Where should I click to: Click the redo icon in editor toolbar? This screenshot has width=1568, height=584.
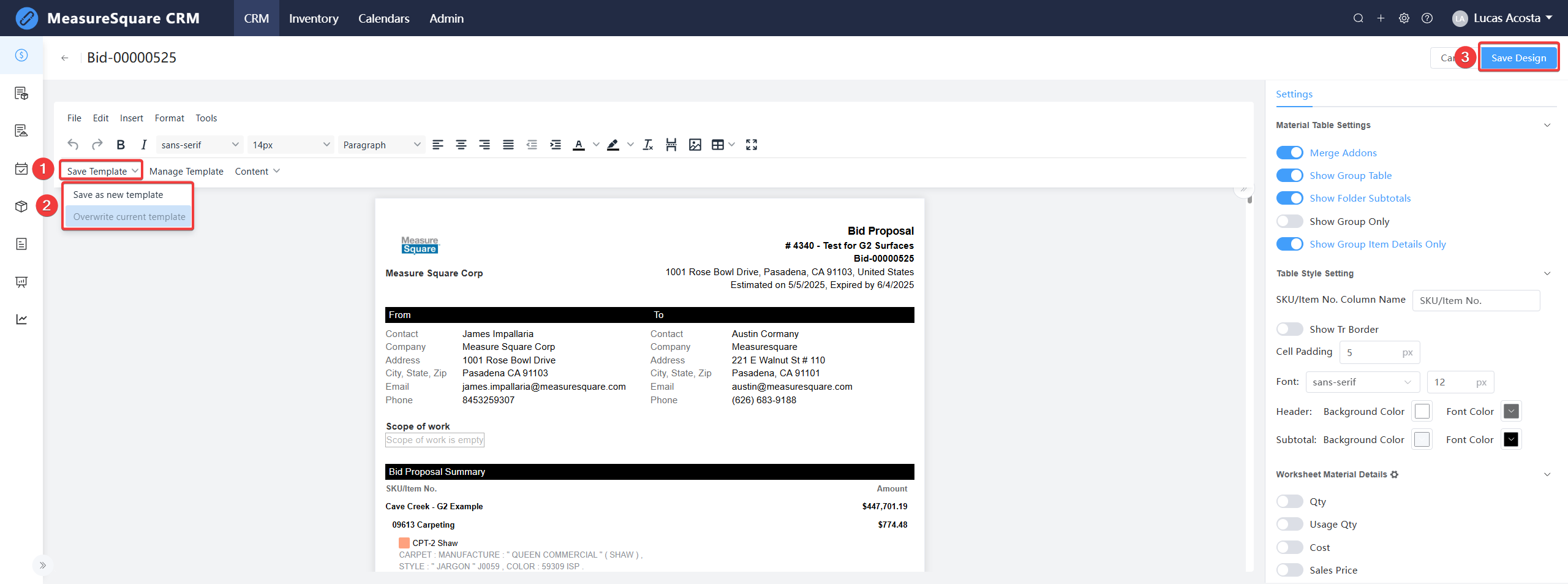point(97,145)
